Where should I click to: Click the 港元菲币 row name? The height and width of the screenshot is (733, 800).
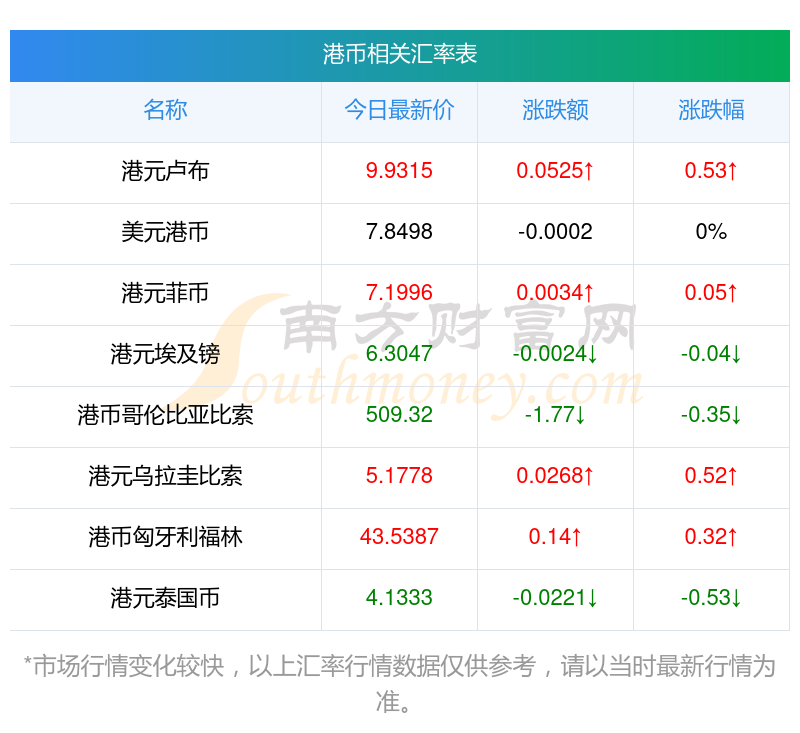tap(165, 293)
